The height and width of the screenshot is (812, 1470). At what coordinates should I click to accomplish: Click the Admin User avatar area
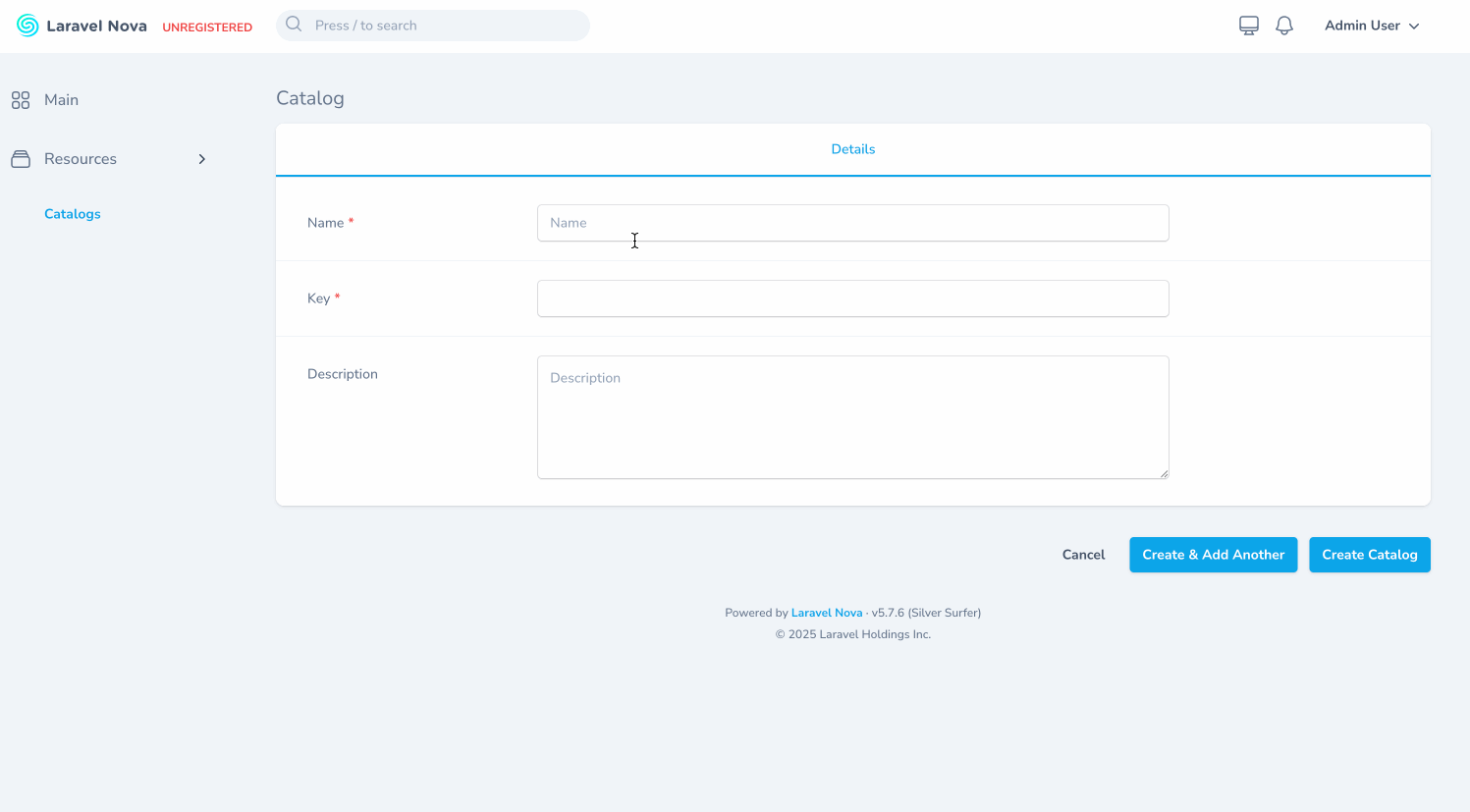click(1363, 26)
